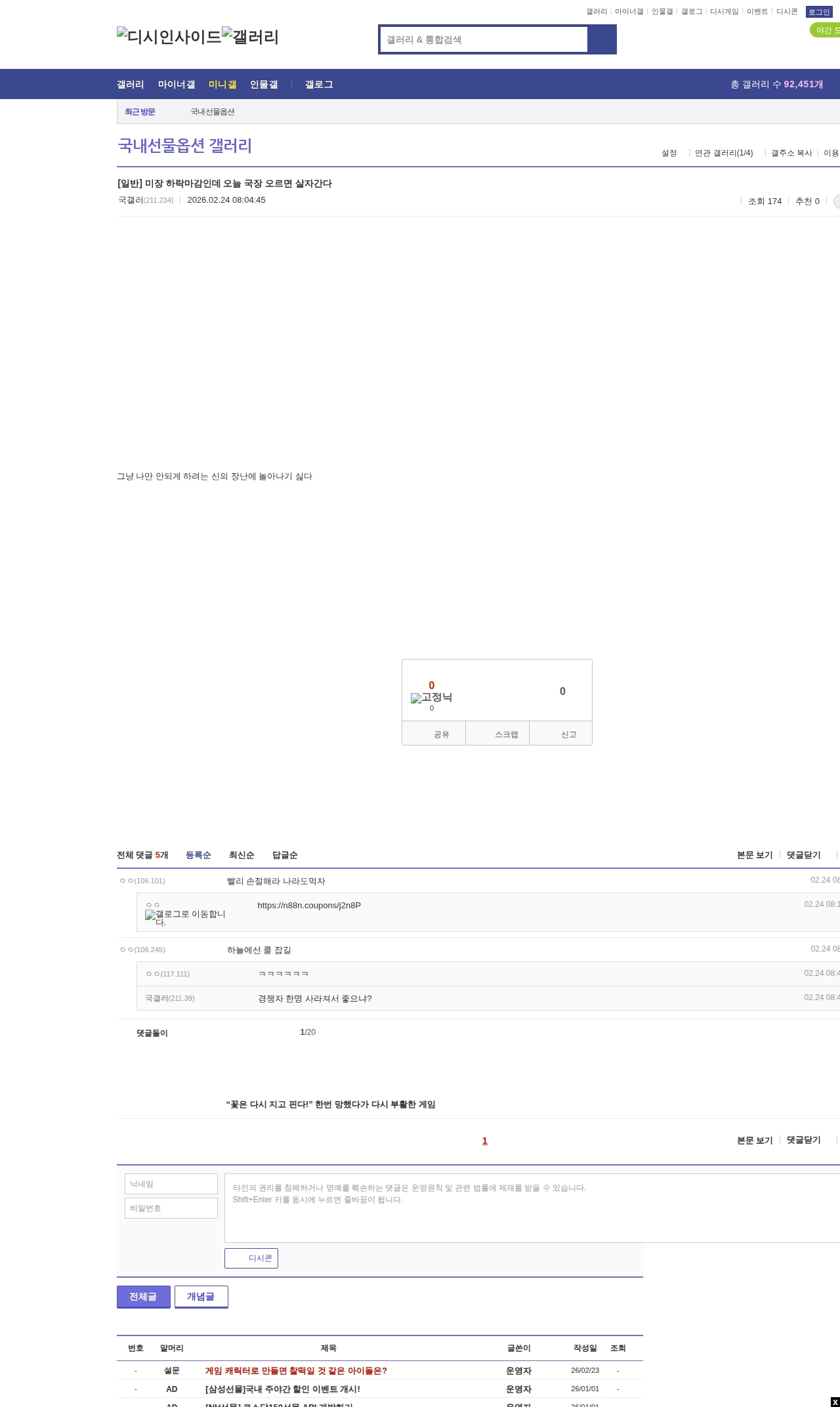Click the 닉네임 nickname input field
The height and width of the screenshot is (1407, 840).
(x=171, y=1184)
